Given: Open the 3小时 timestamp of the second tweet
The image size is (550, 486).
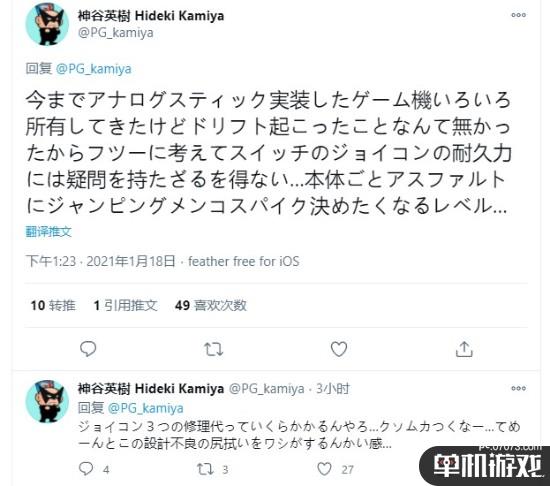Looking at the screenshot, I should 333,389.
